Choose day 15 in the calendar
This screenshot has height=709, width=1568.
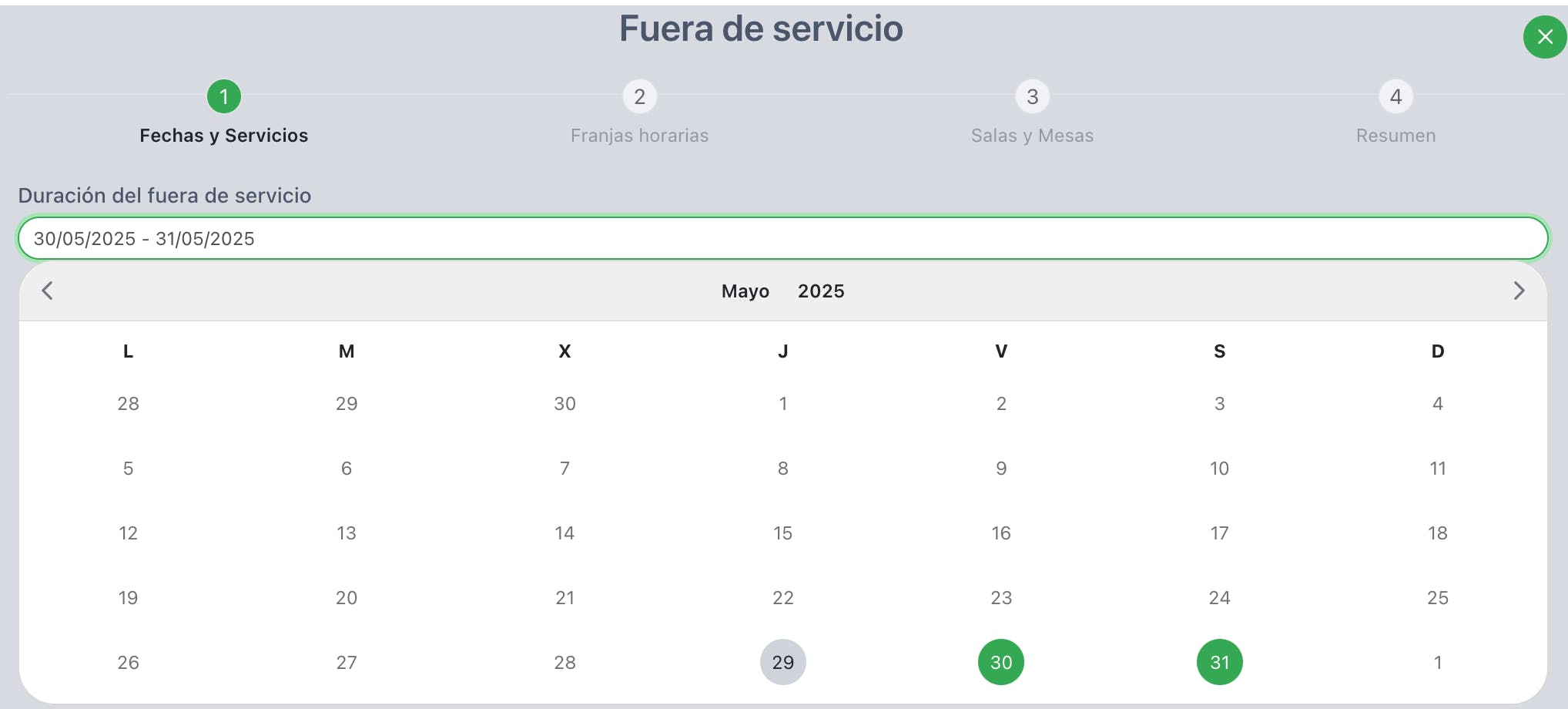click(x=782, y=533)
